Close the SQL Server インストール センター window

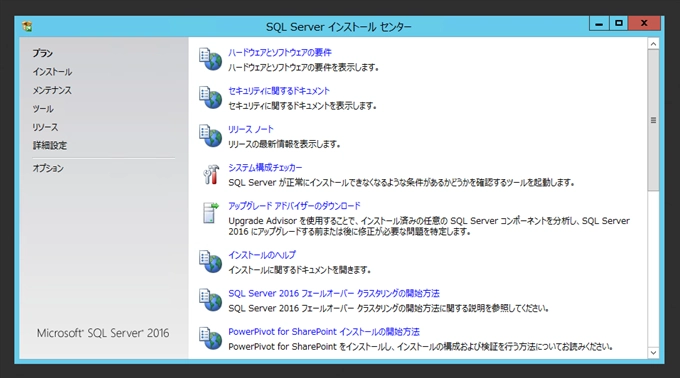(644, 23)
